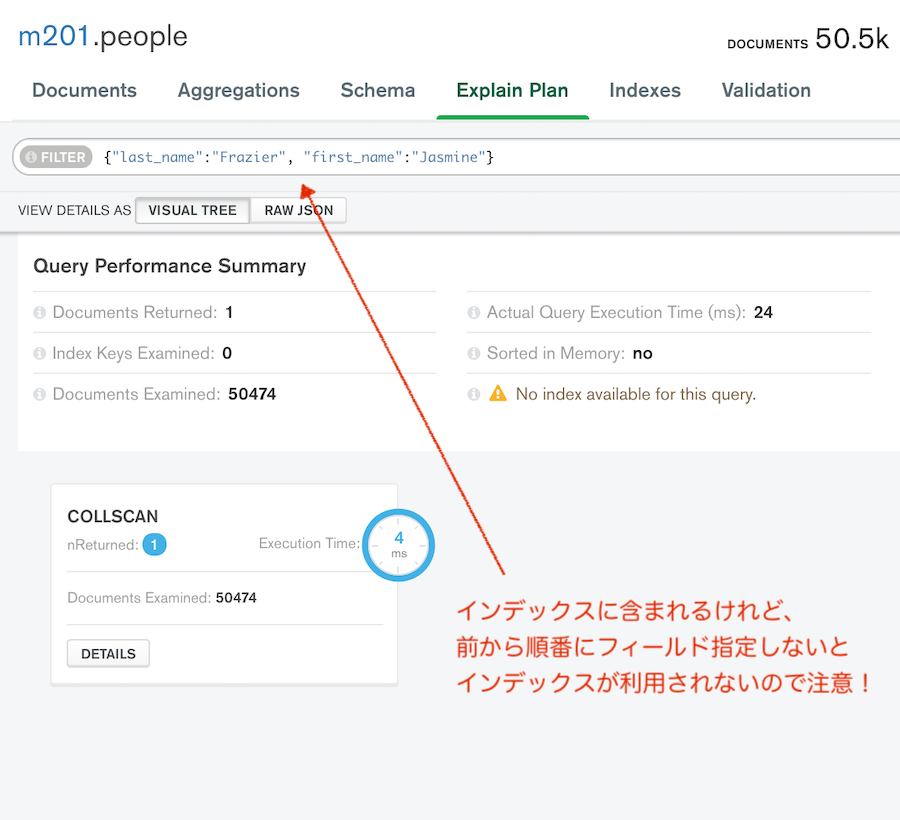Click the m201 database name link
This screenshot has width=900, height=820.
coord(54,36)
